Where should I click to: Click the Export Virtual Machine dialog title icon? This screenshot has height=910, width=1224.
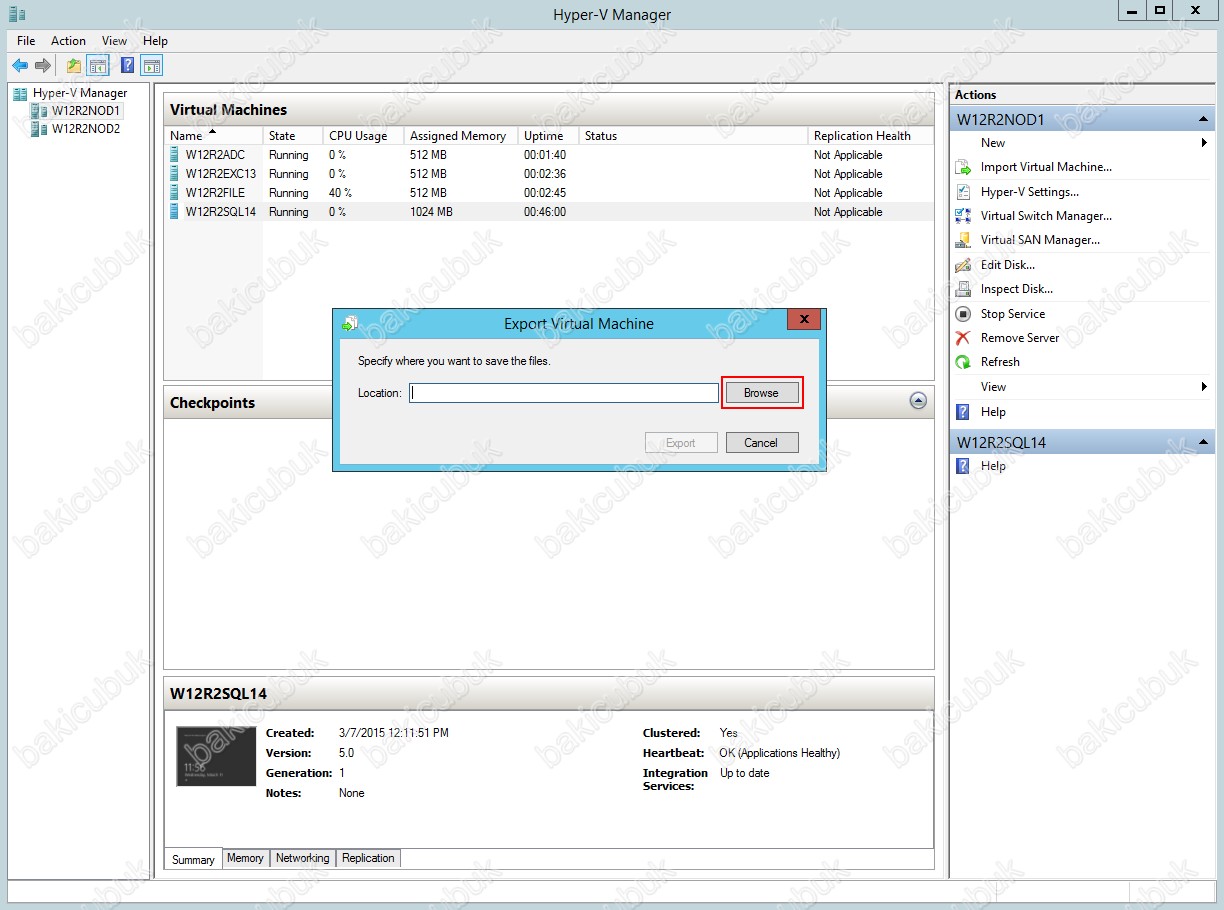click(350, 323)
